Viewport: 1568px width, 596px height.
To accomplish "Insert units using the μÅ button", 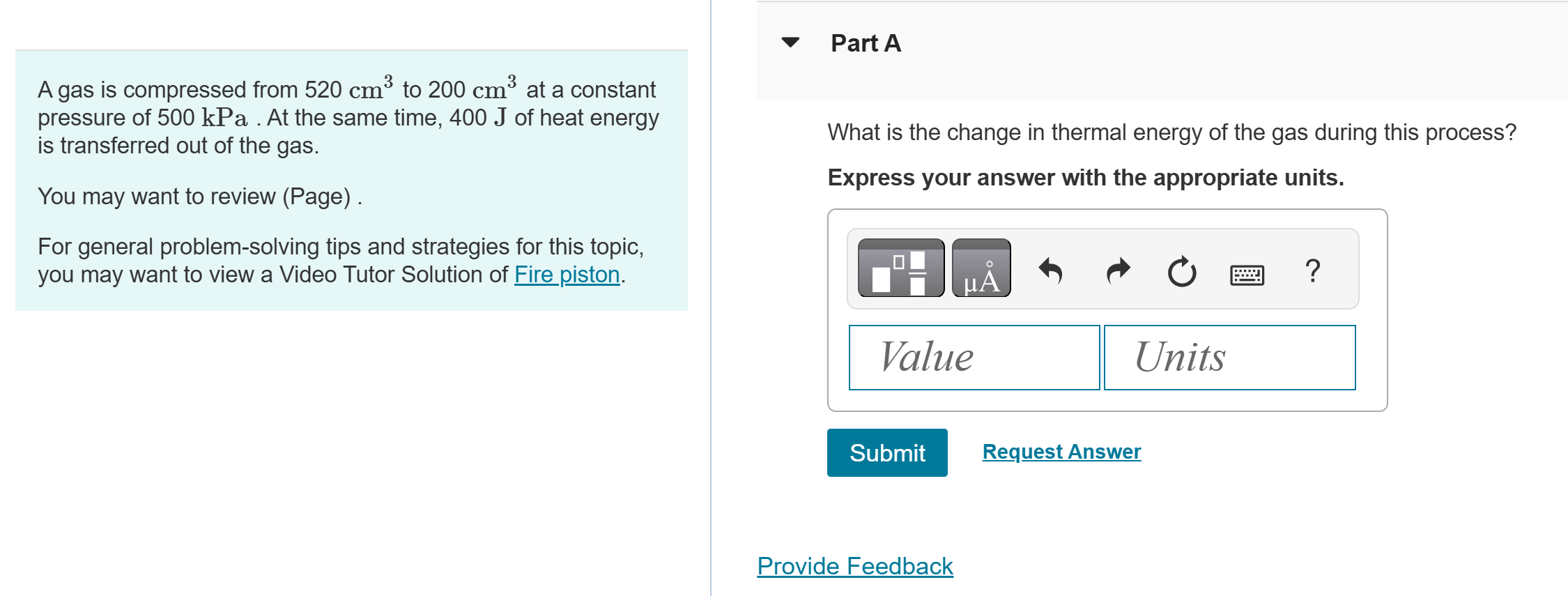I will [981, 268].
